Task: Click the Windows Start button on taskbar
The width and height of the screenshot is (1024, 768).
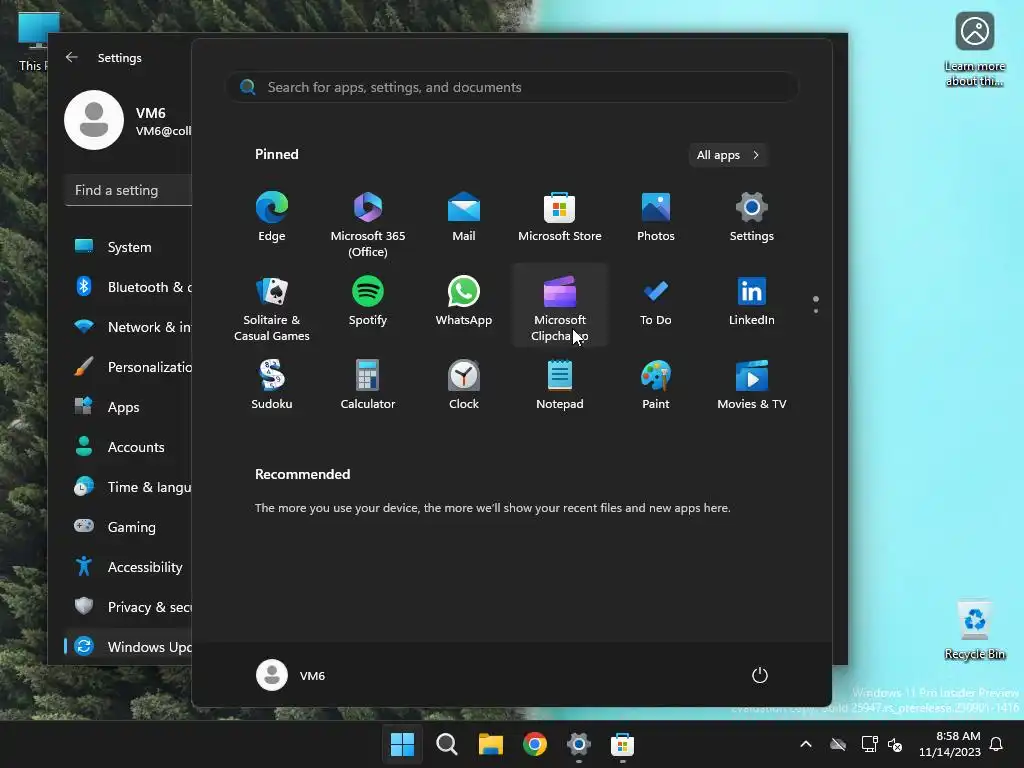Action: tap(402, 744)
